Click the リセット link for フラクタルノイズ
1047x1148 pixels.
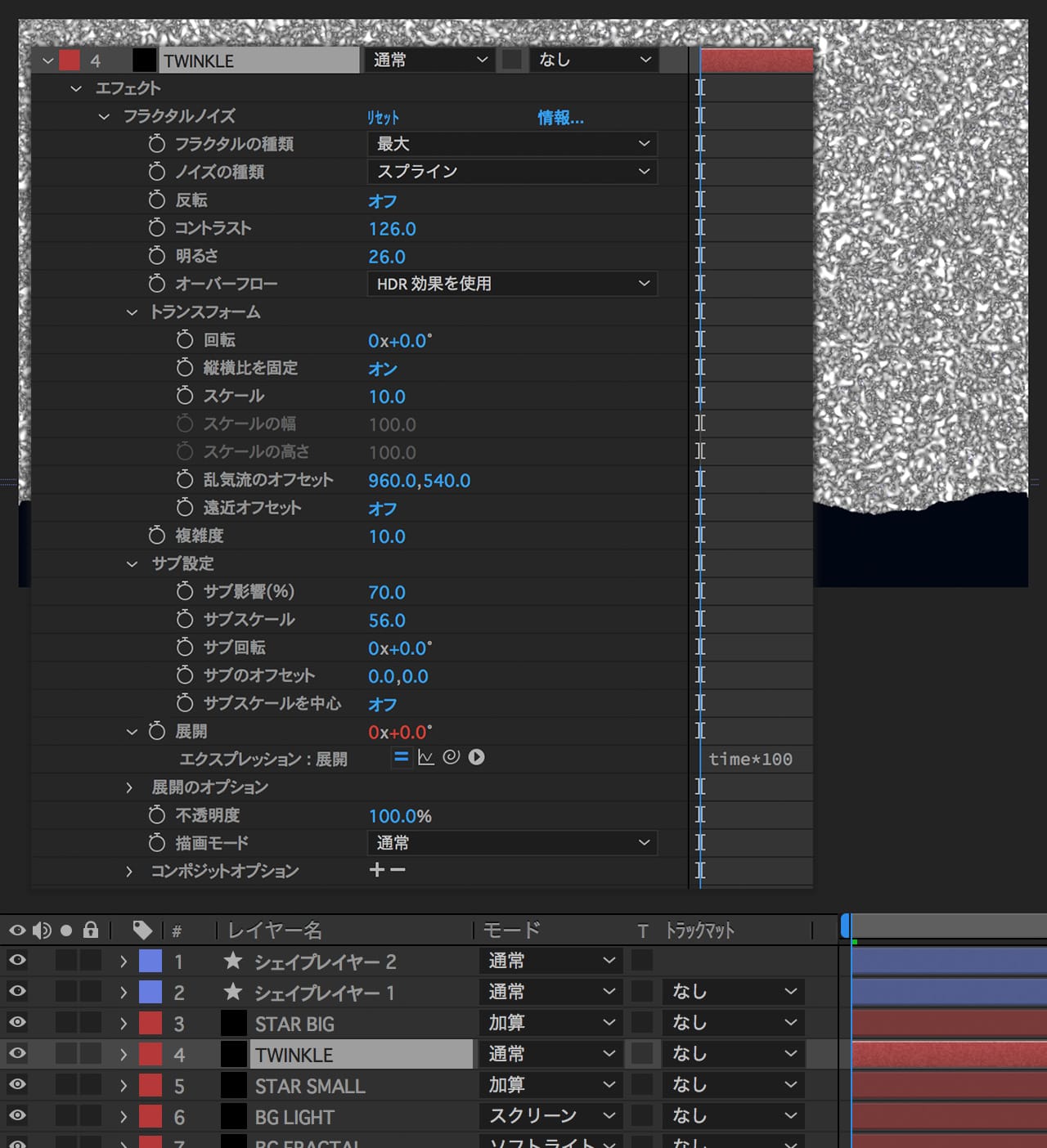click(x=383, y=118)
